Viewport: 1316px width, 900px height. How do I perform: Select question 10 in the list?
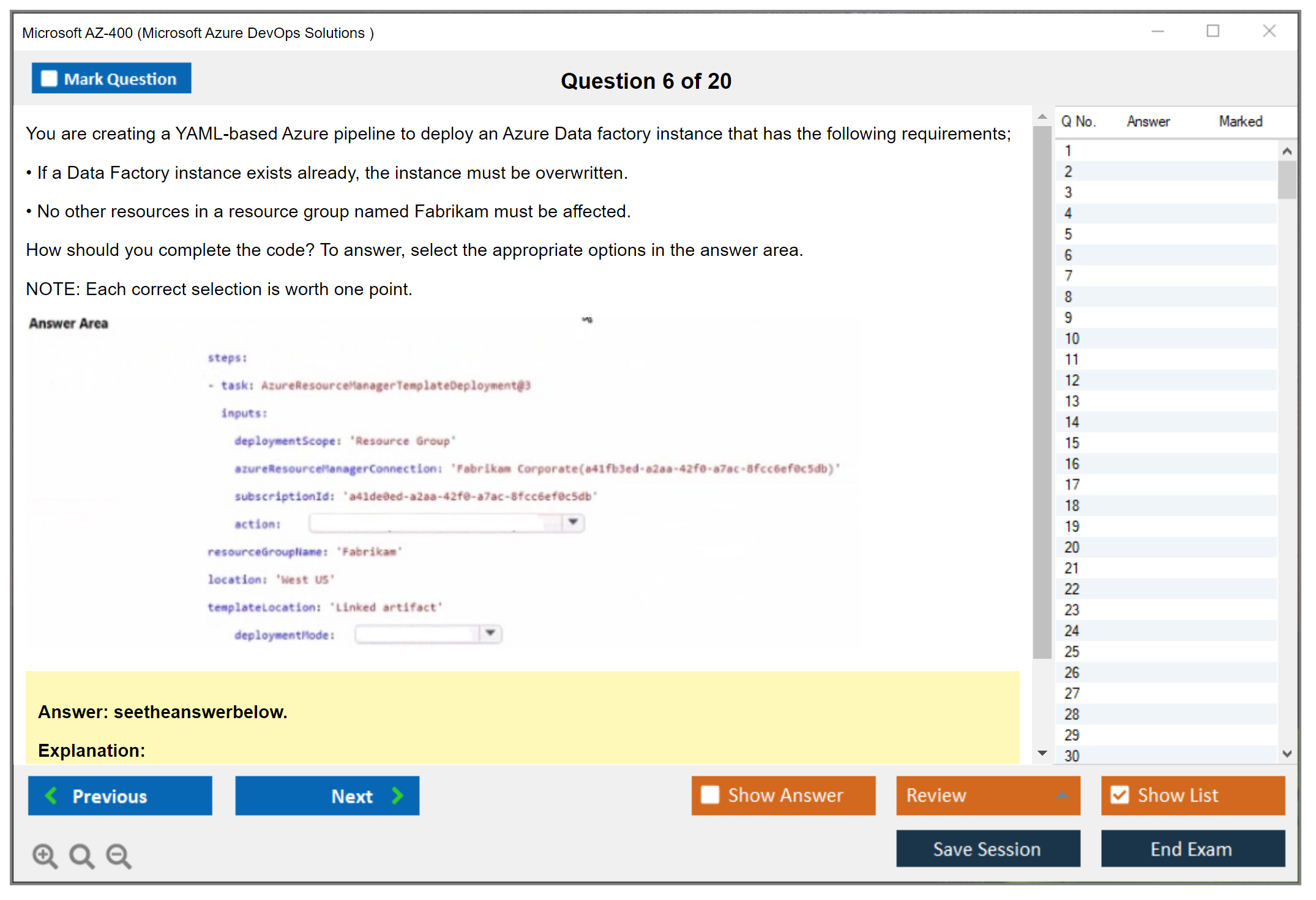(x=1072, y=339)
